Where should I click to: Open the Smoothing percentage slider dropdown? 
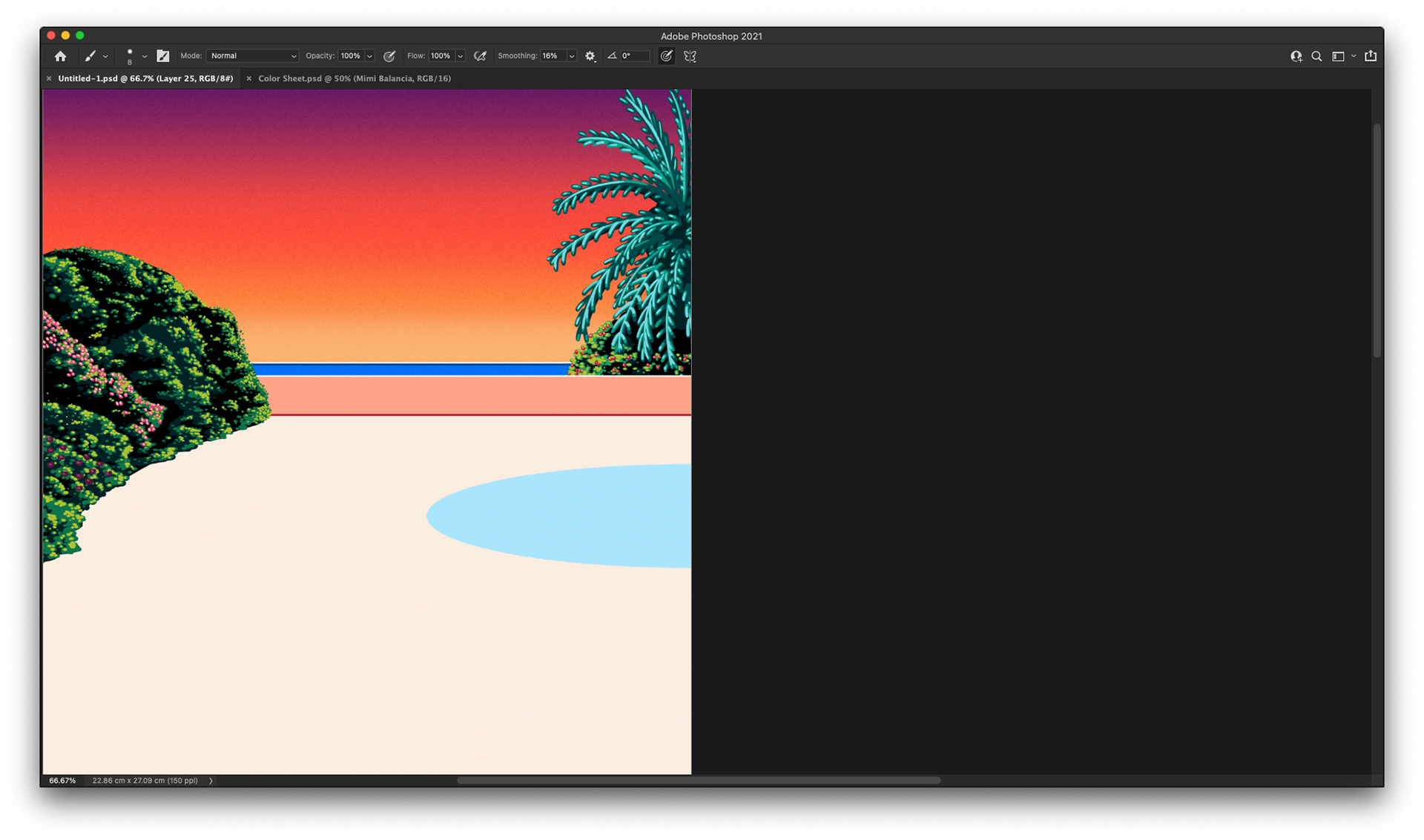click(x=572, y=56)
